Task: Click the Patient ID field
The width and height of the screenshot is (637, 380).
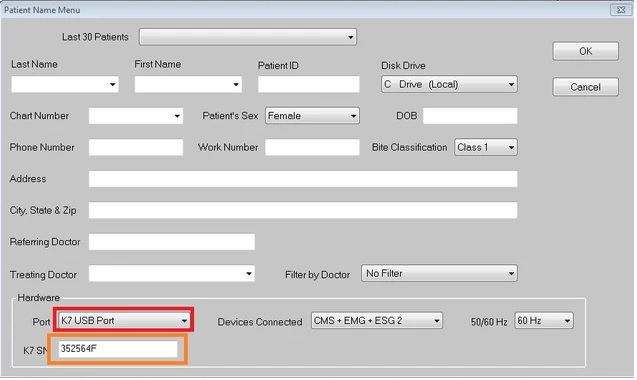Action: [310, 85]
